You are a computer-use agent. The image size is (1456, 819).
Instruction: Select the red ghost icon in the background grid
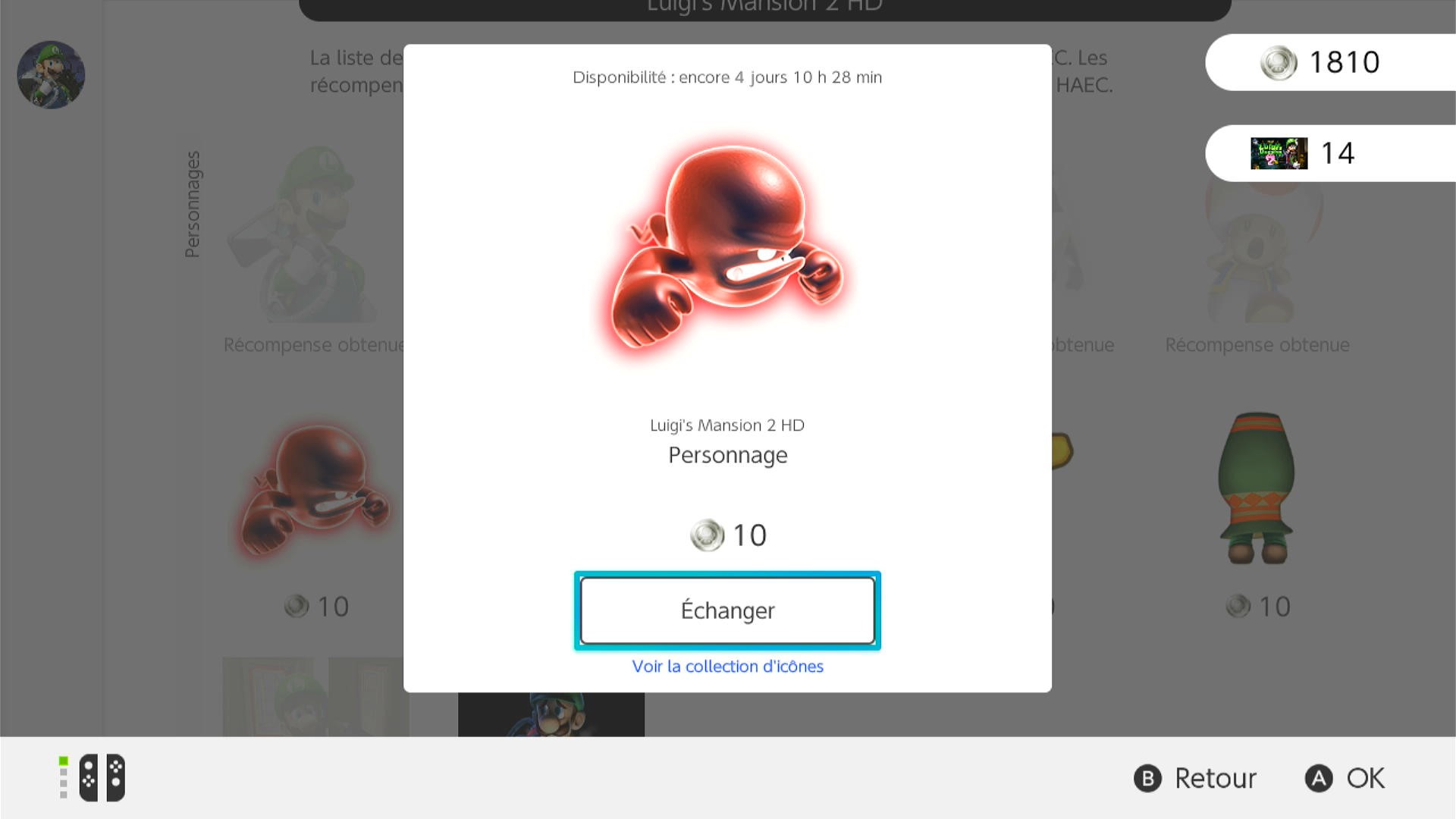(x=315, y=489)
